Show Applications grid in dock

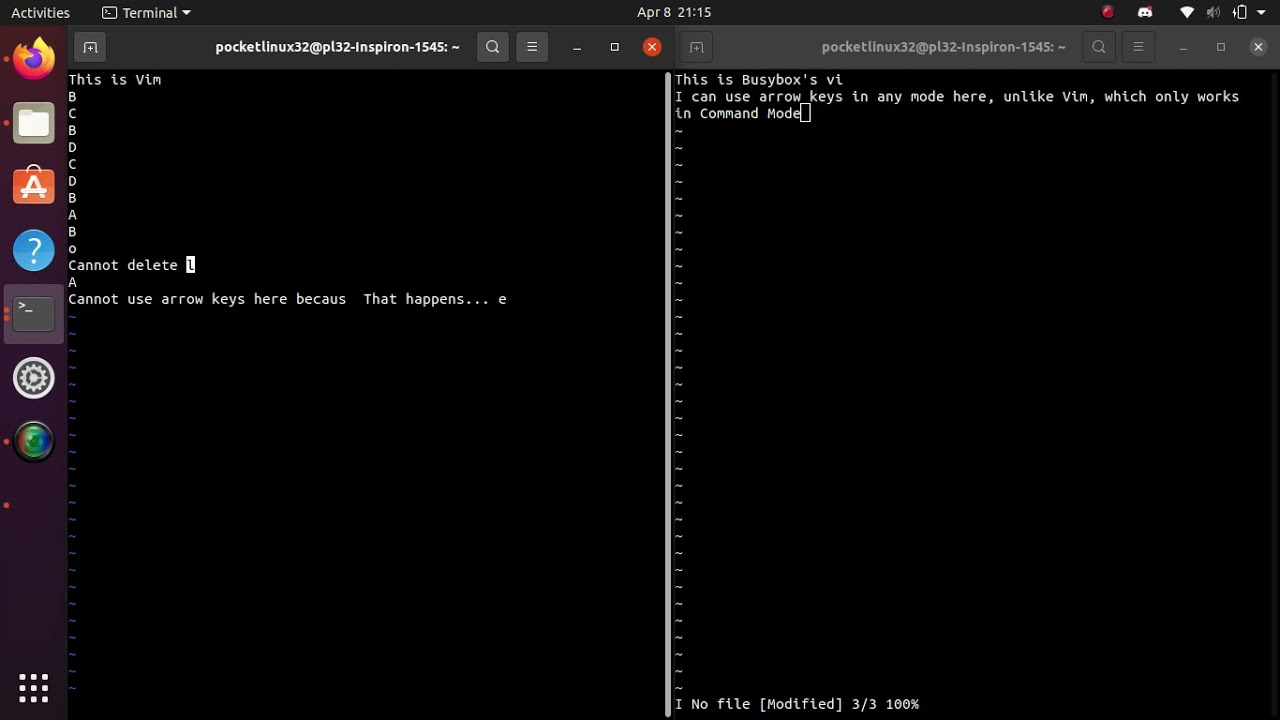click(x=34, y=687)
